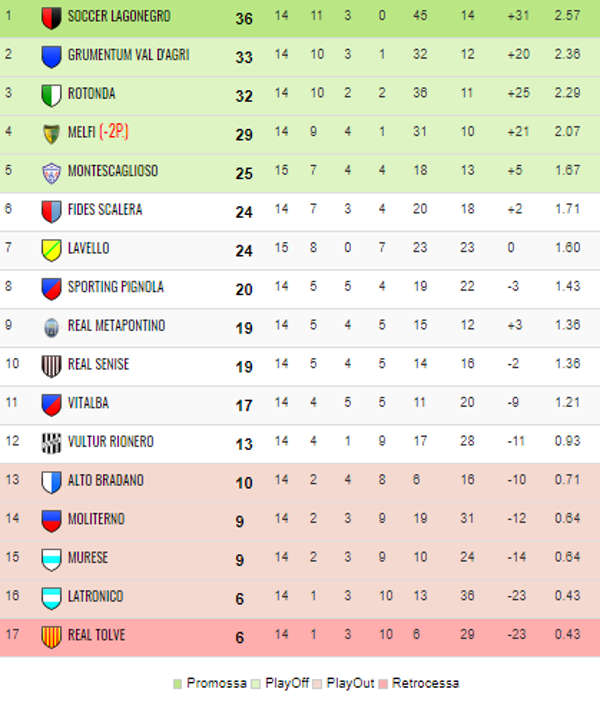Screen dimensions: 600x702
Task: Click the Soccer Lagonegro red-black crest
Action: click(51, 18)
